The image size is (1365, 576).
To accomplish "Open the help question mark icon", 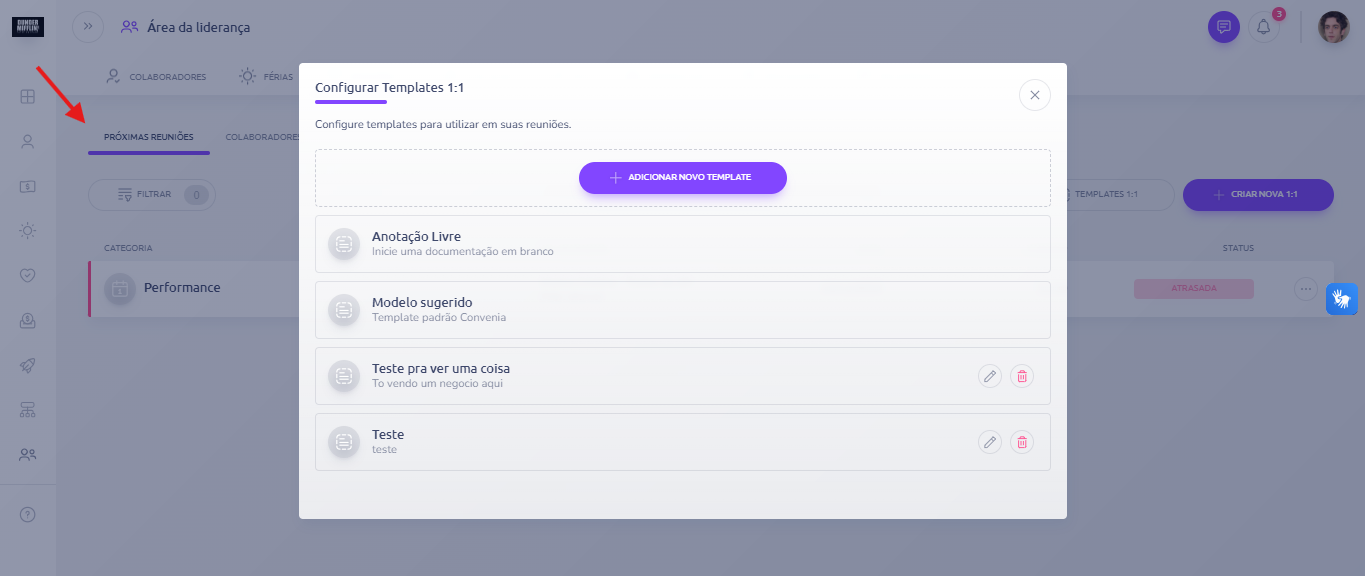I will point(28,515).
